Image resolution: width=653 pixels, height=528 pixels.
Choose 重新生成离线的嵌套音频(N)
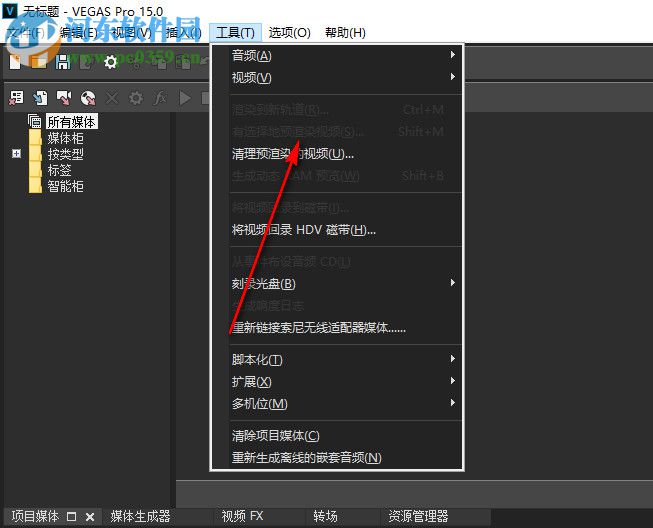click(344, 458)
